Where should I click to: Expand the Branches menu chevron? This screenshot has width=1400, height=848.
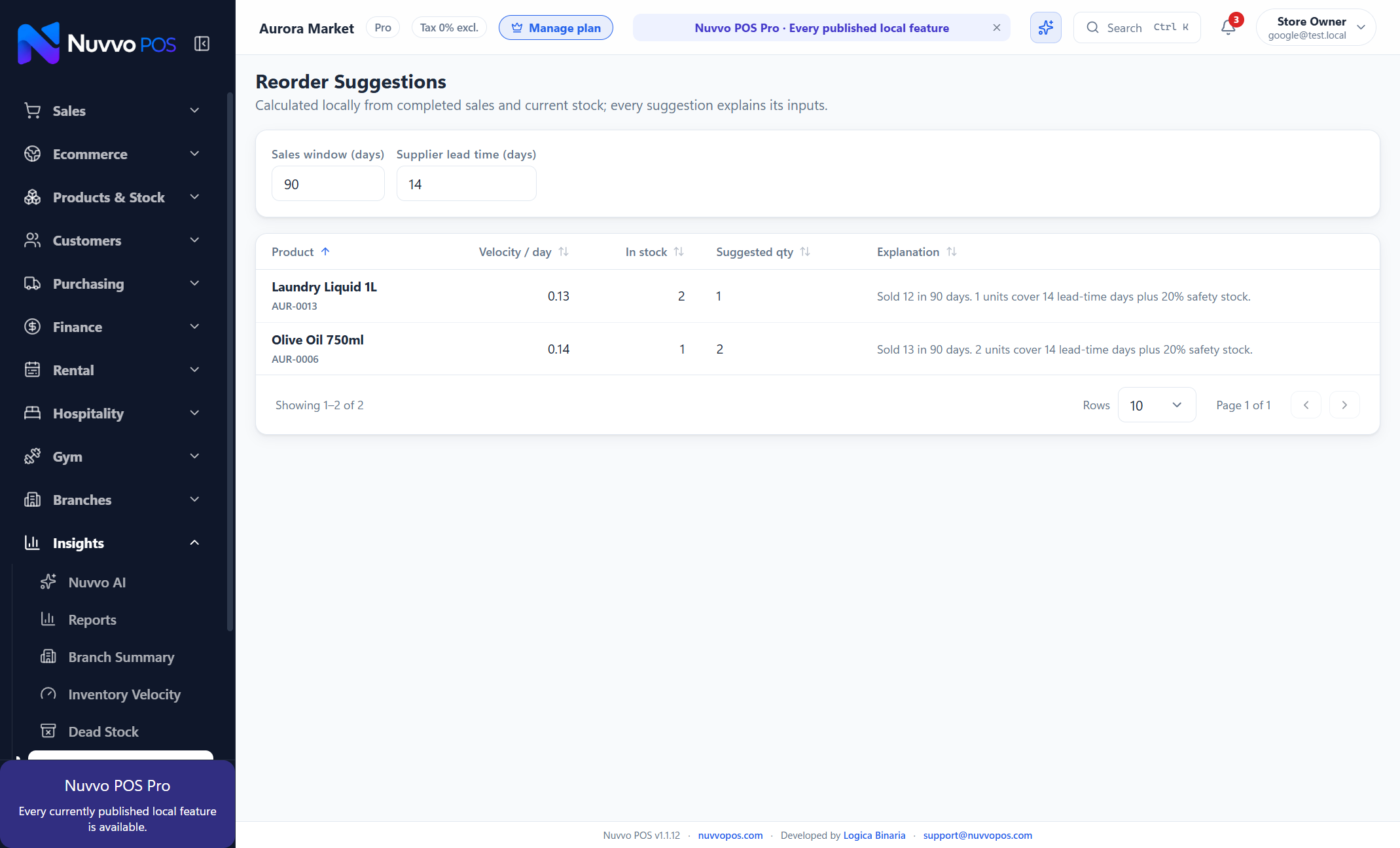coord(194,500)
